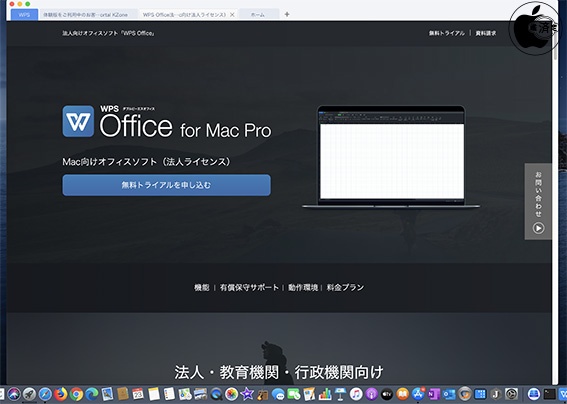Open Launchpad rocket icon in Dock
Screen dimensions: 567x404
click(x=29, y=394)
